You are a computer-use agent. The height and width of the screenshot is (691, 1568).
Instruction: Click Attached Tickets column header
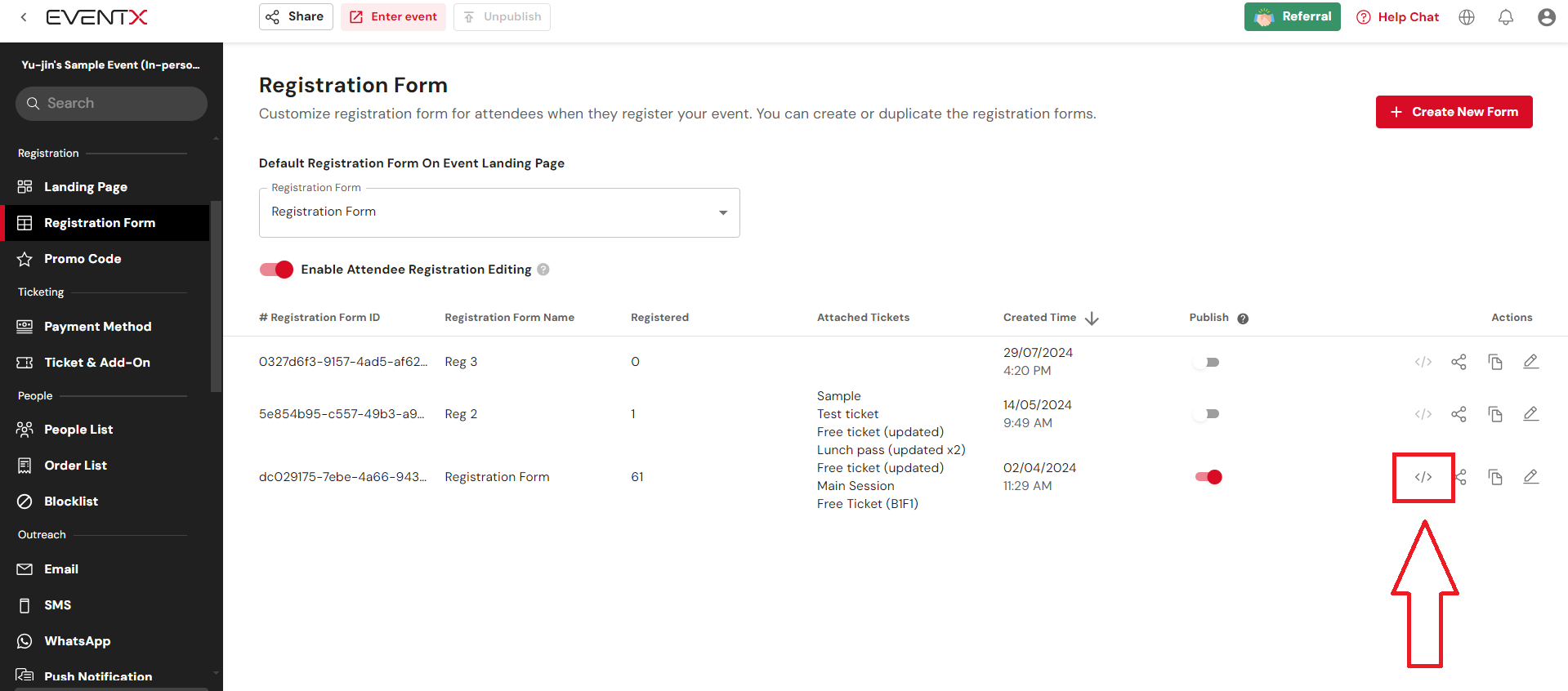tap(863, 318)
